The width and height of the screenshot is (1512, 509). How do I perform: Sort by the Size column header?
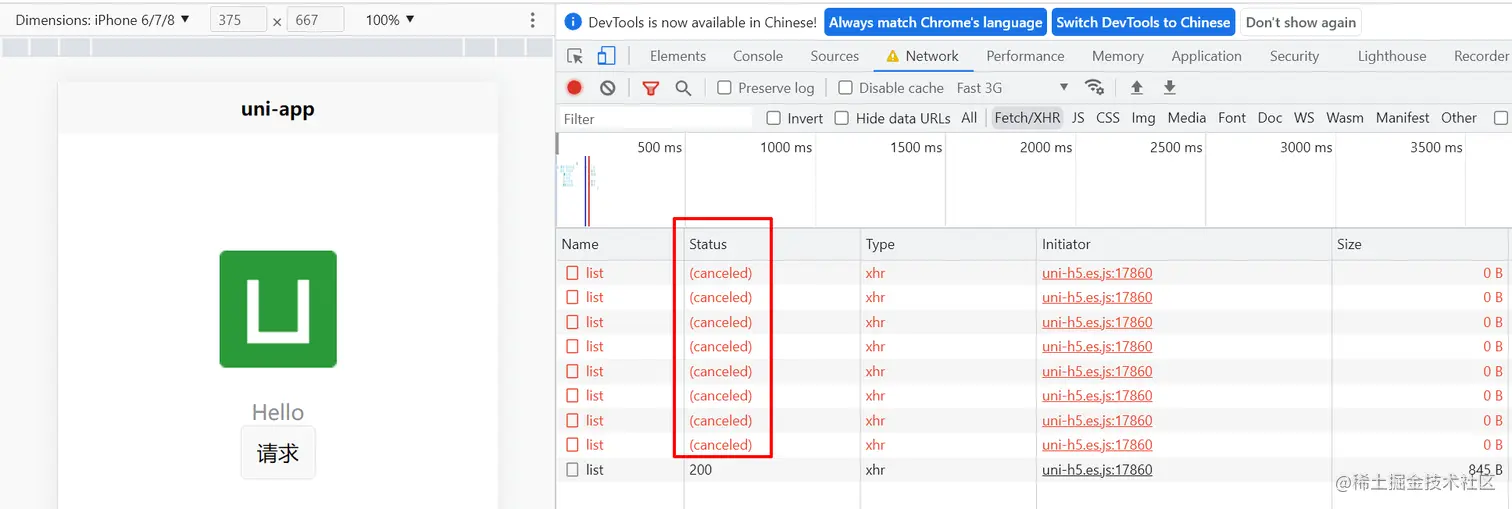pos(1421,244)
